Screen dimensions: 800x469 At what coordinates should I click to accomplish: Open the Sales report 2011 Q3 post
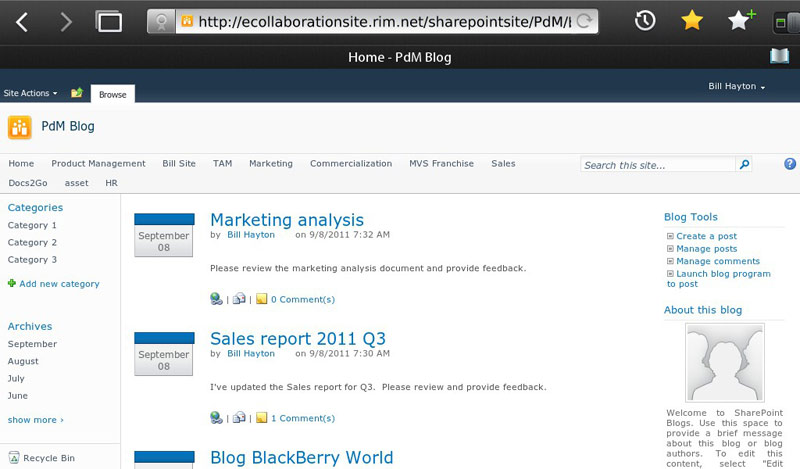tap(298, 338)
